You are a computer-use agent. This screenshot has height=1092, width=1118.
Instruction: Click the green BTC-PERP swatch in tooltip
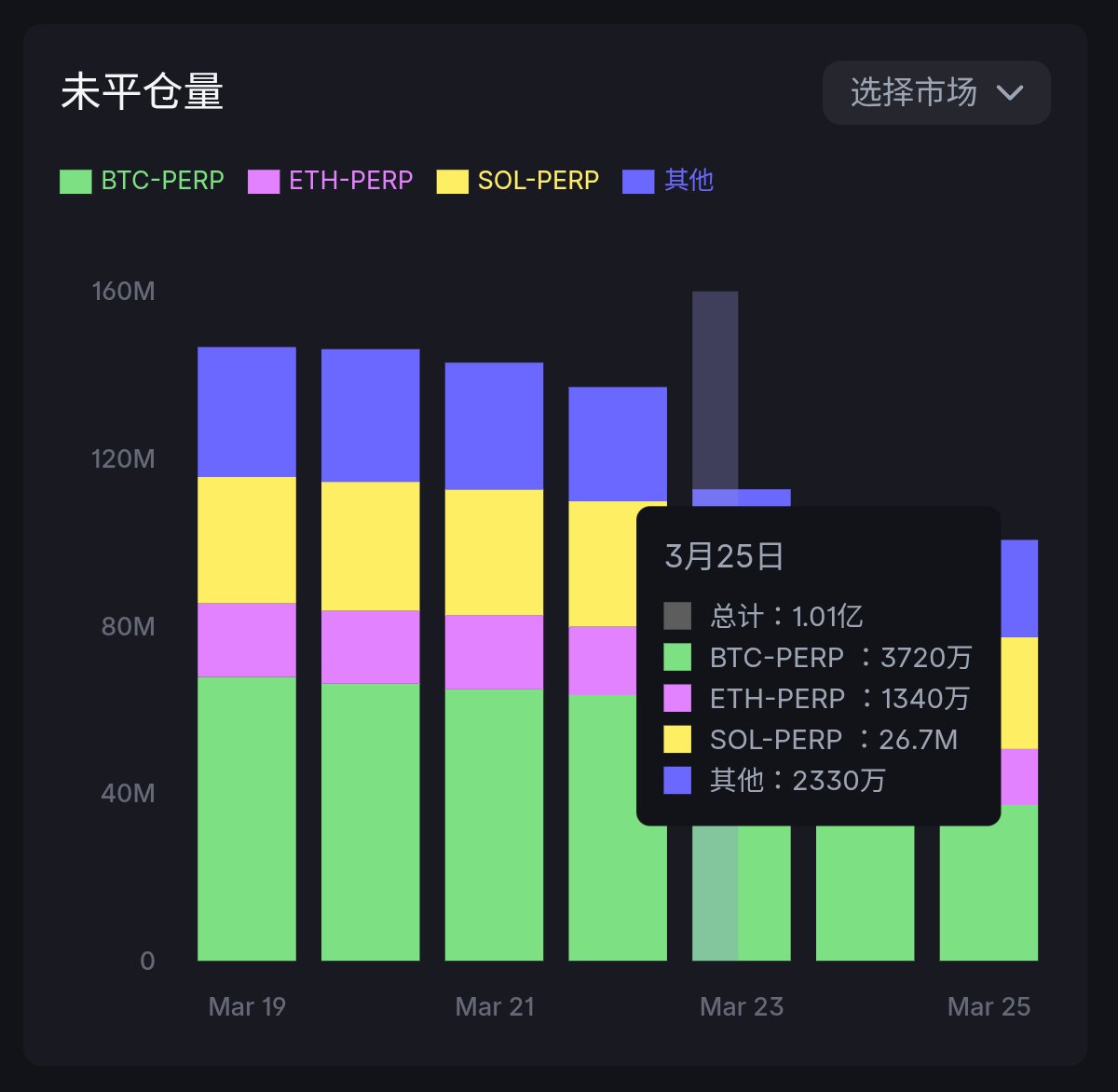(677, 657)
